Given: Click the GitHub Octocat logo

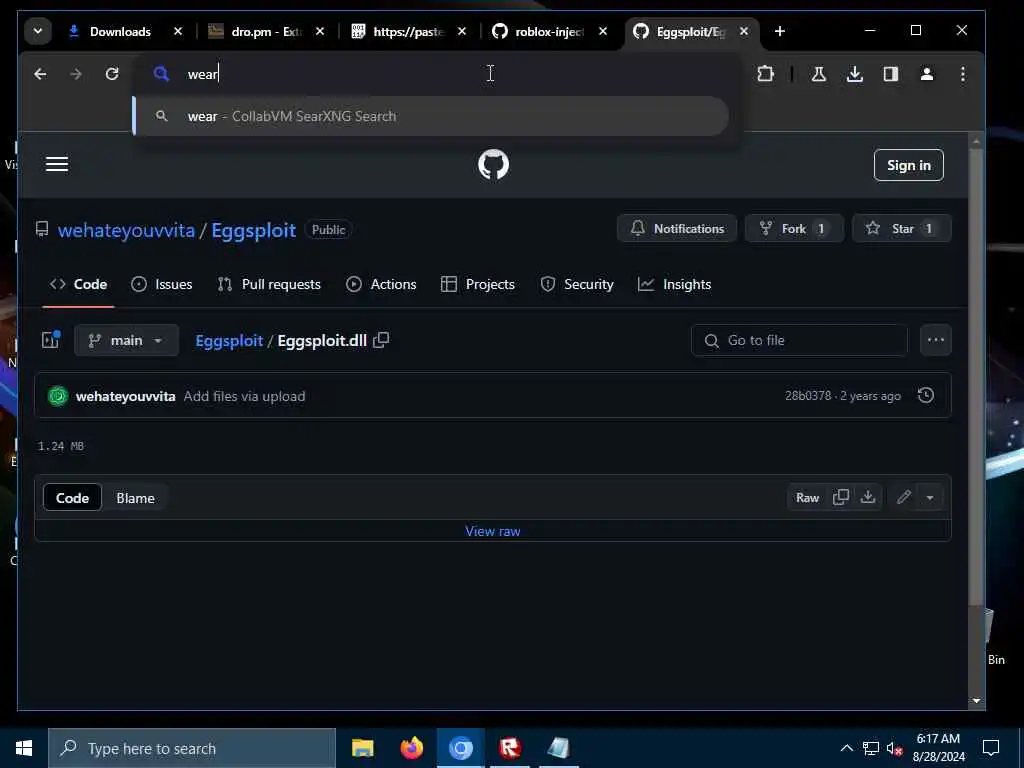Looking at the screenshot, I should (x=493, y=165).
